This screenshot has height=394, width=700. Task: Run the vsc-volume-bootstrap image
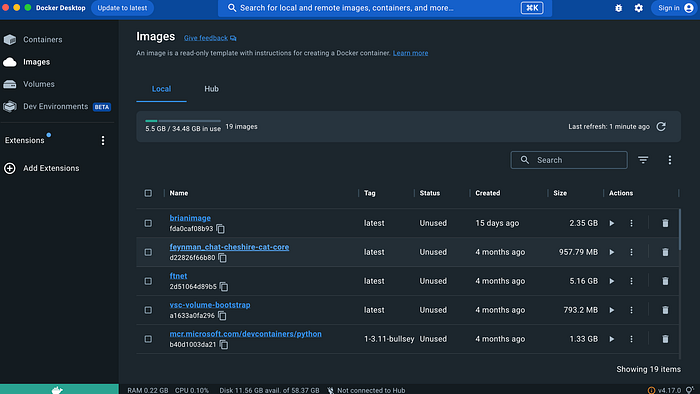[612, 310]
